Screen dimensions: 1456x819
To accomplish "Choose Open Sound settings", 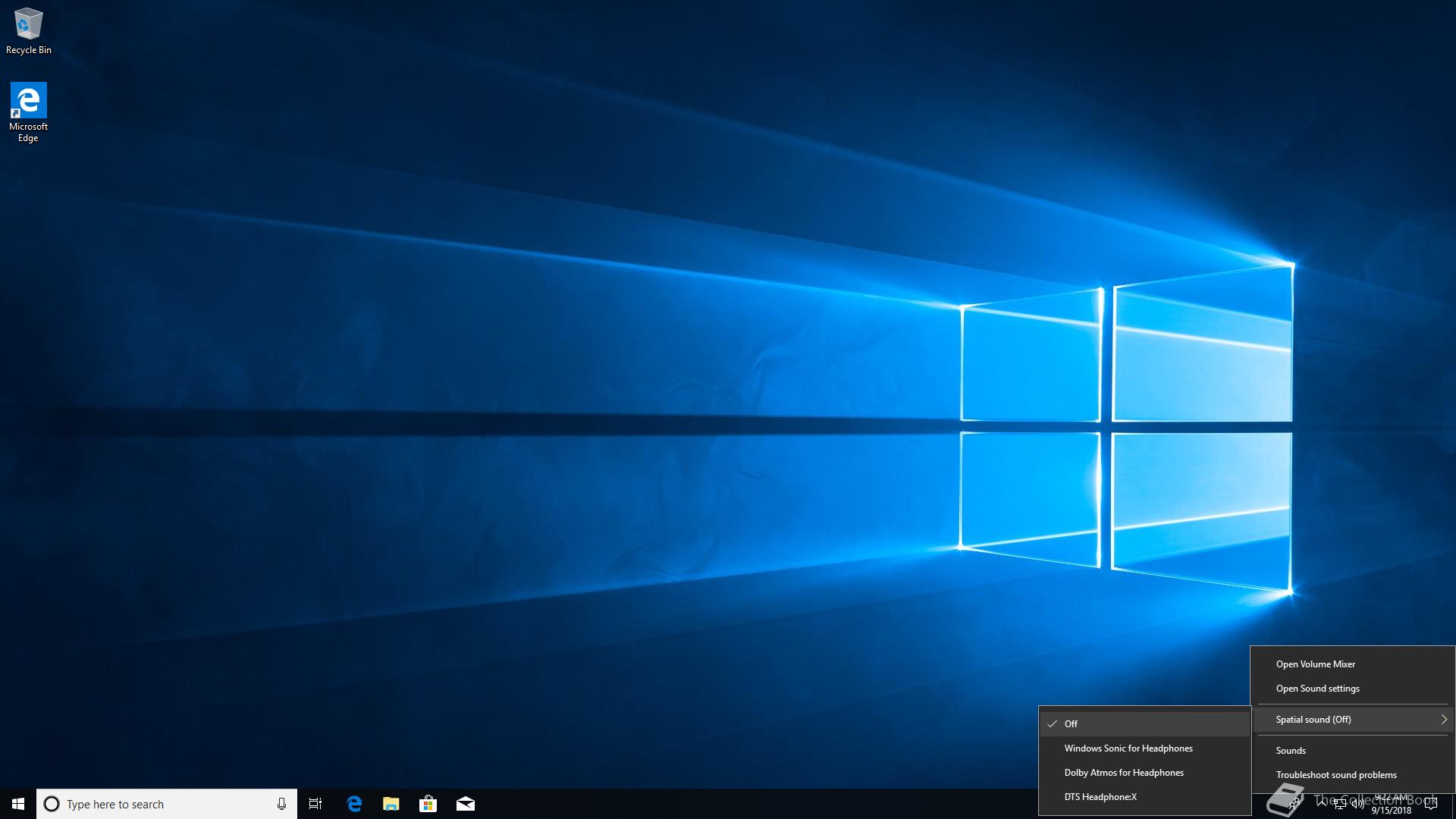I will [x=1353, y=689].
